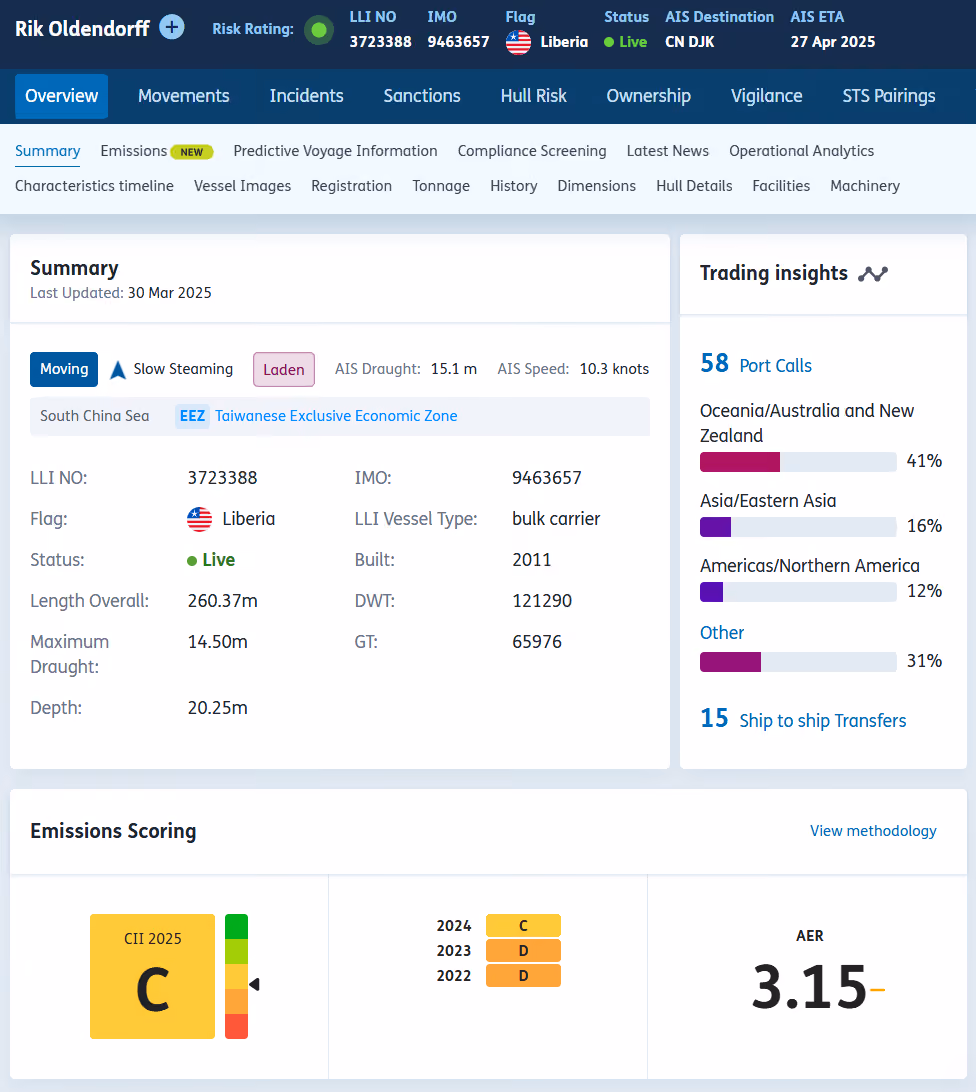Switch to the Movements tab
This screenshot has width=976, height=1092.
pos(184,96)
